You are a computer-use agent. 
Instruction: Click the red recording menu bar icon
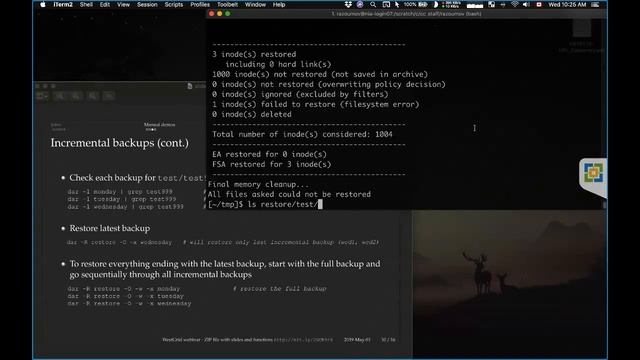tap(539, 4)
